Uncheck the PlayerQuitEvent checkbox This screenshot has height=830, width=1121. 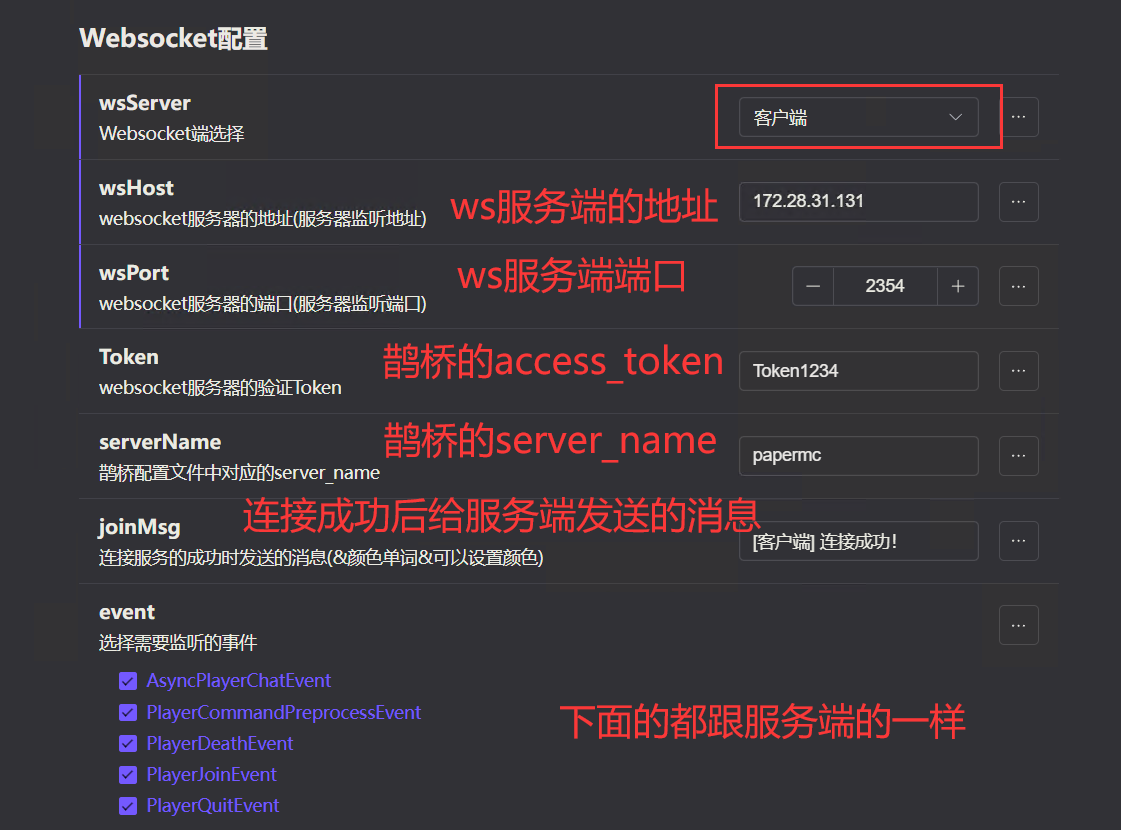pos(128,806)
